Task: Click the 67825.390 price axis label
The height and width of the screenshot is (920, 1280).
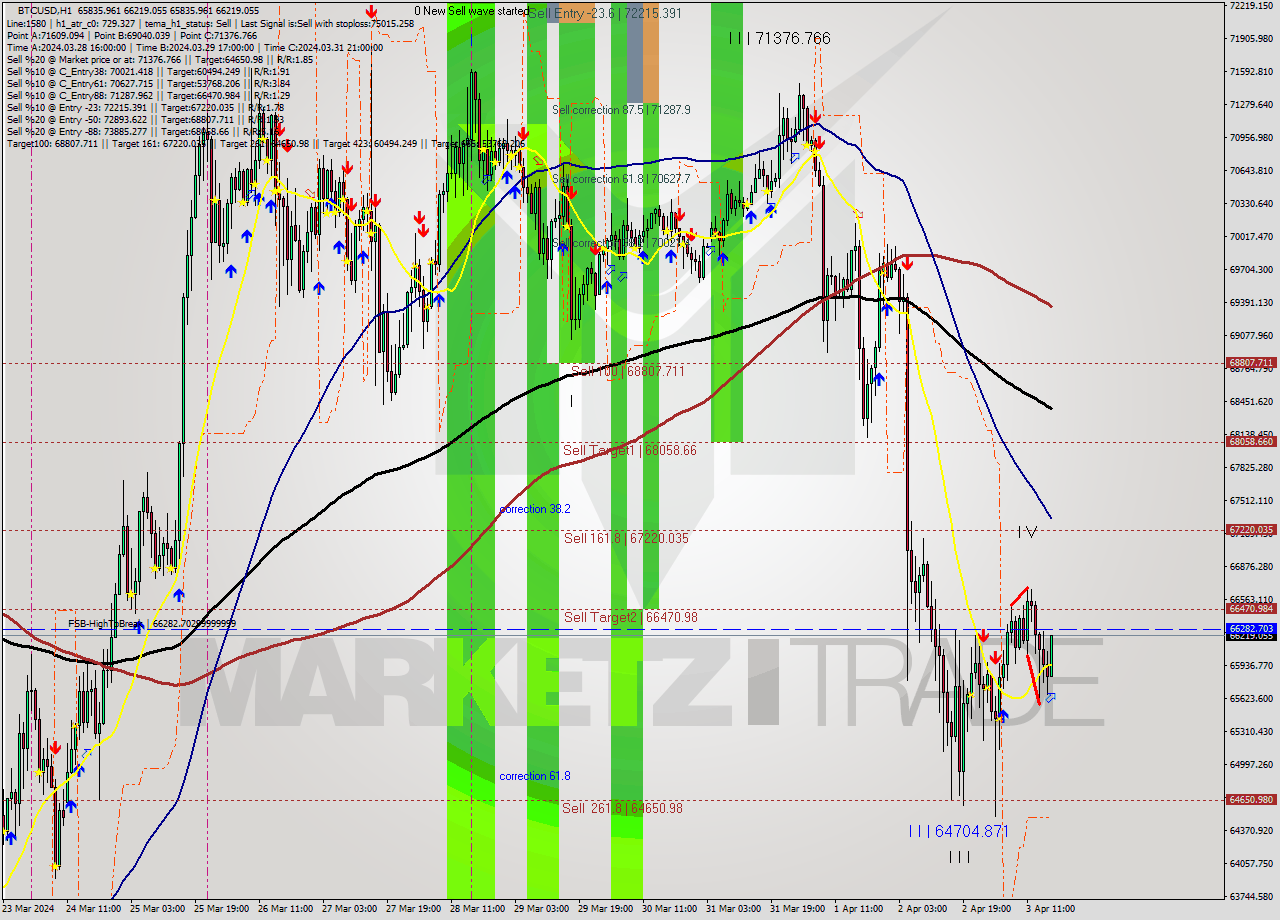Action: [x=1251, y=468]
